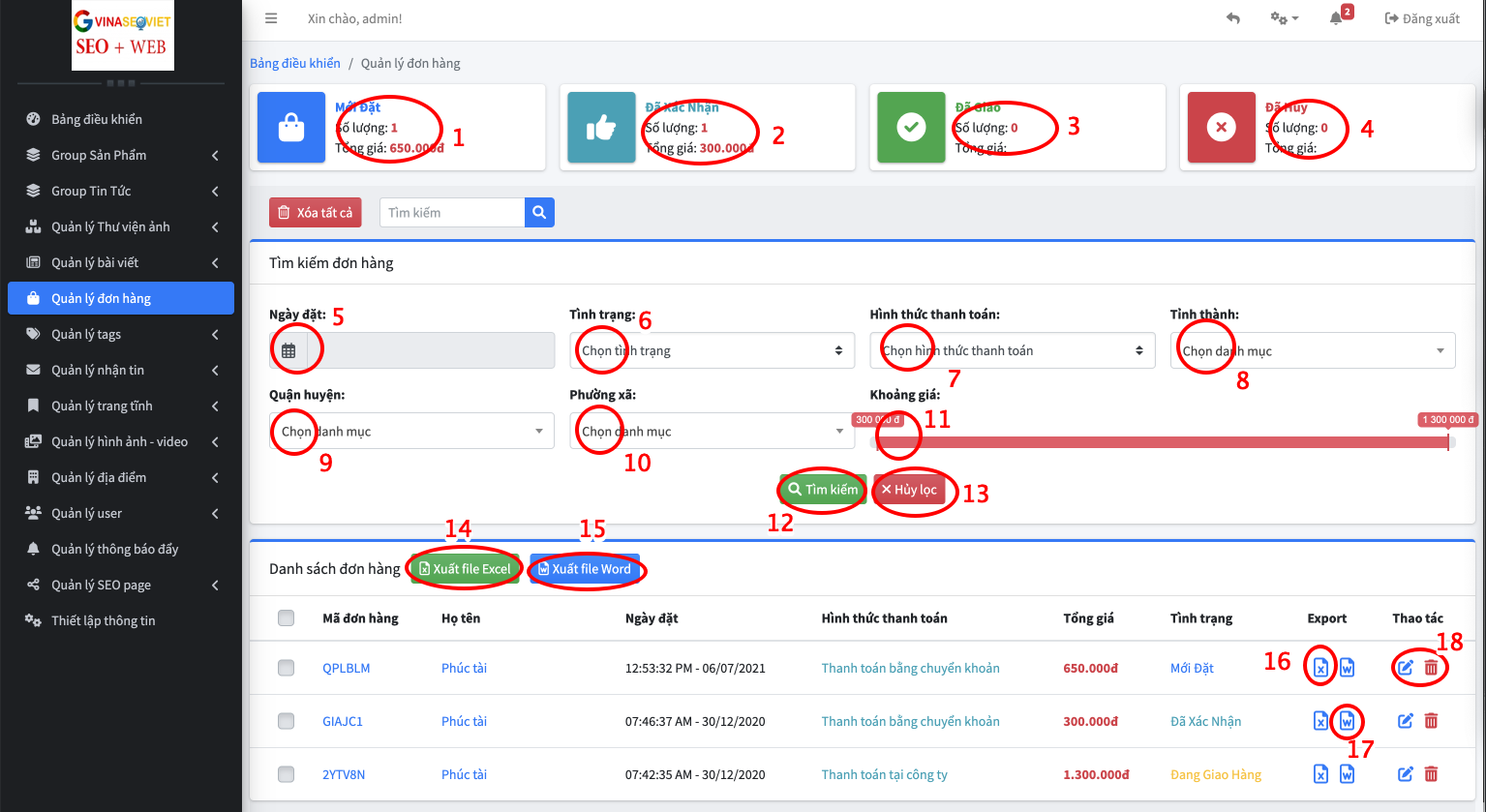Open Quản lý thông báo đẩy sidebar item
The width and height of the screenshot is (1486, 812).
point(121,549)
